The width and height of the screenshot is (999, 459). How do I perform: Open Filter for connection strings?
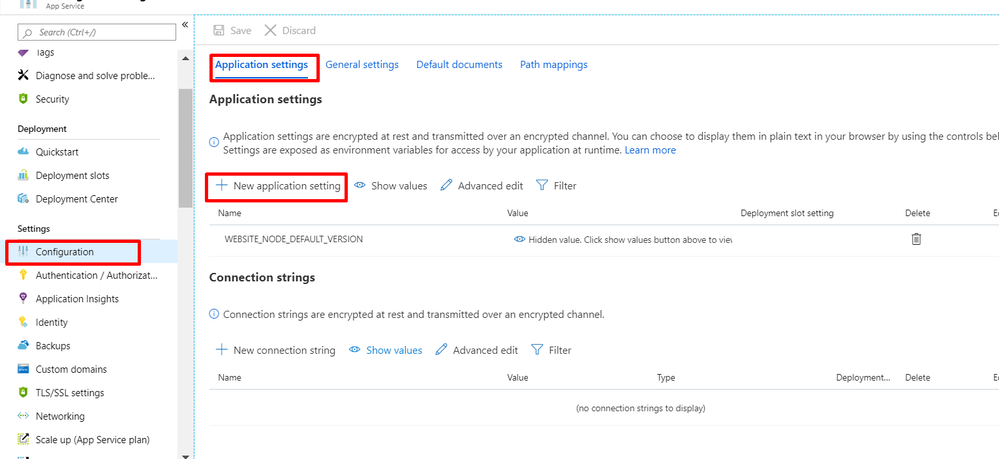click(x=552, y=350)
